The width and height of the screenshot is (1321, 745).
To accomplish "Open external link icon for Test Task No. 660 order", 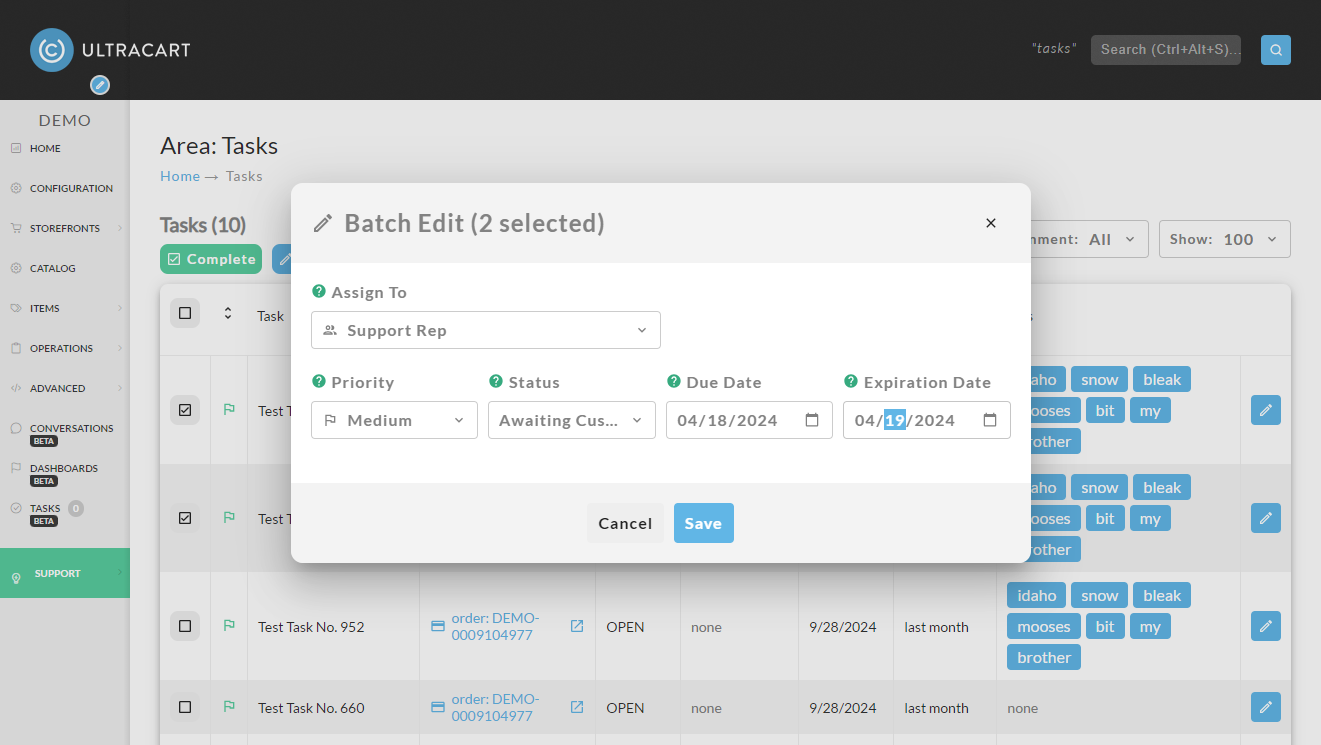I will (x=577, y=707).
